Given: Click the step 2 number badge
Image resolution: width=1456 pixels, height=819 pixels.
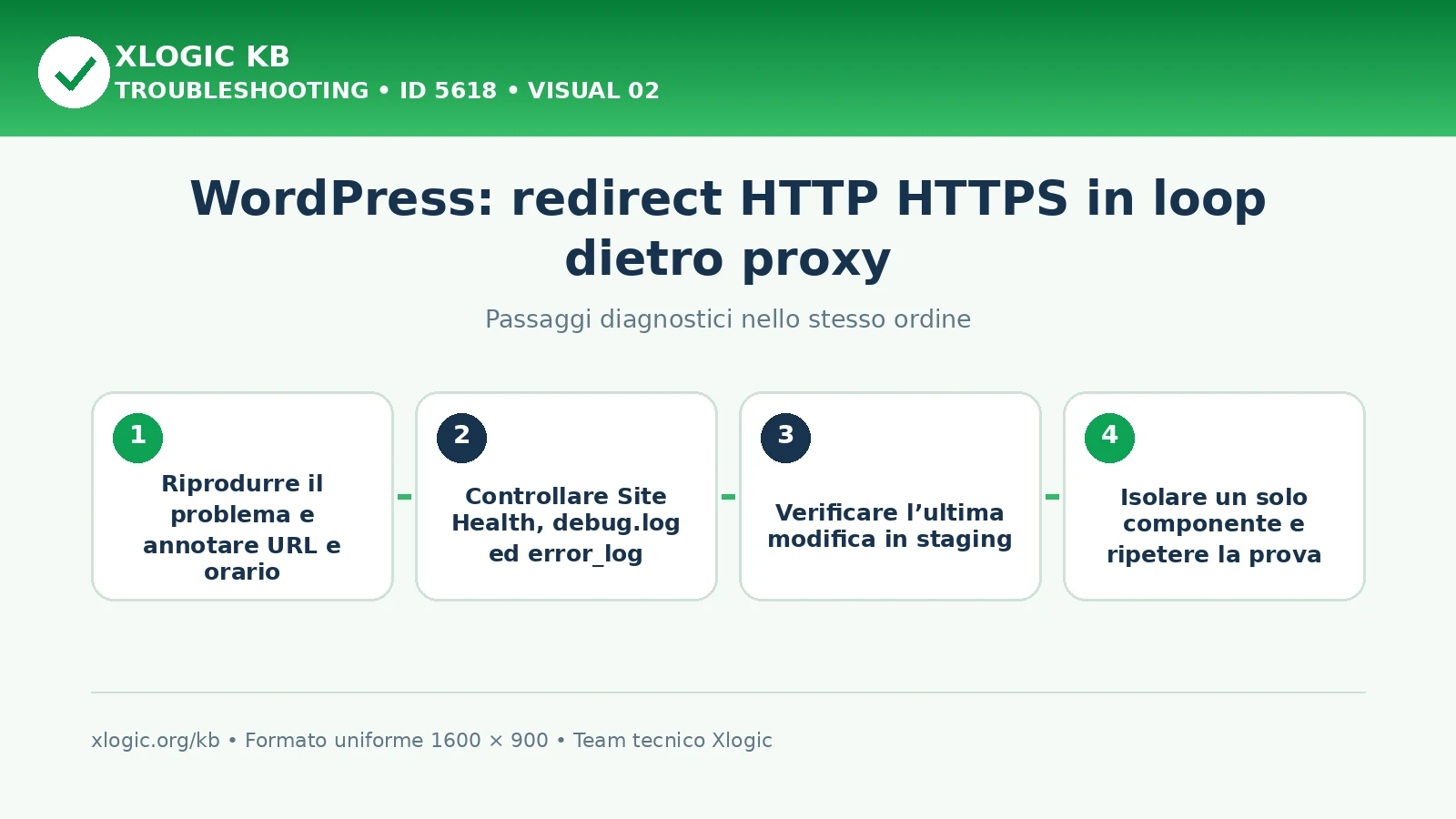Looking at the screenshot, I should (461, 438).
